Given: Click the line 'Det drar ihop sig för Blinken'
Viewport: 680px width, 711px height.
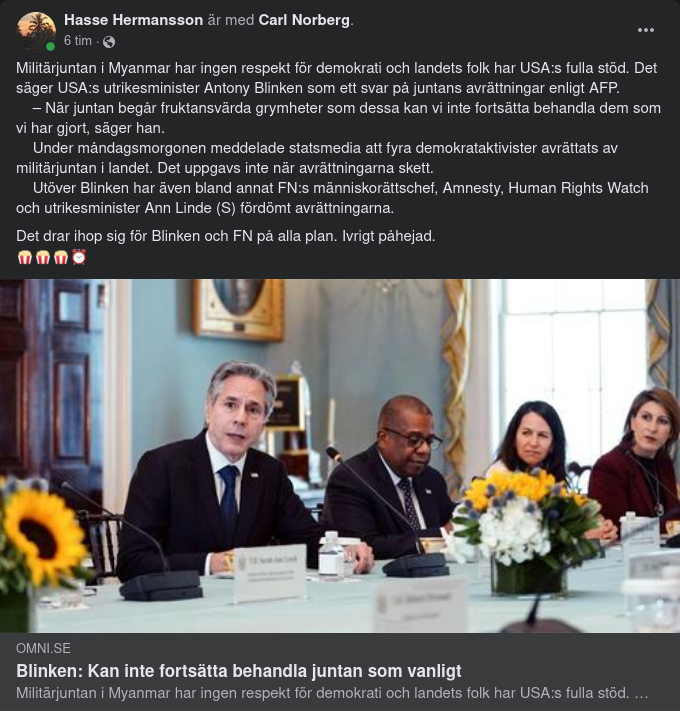Looking at the screenshot, I should pyautogui.click(x=225, y=236).
